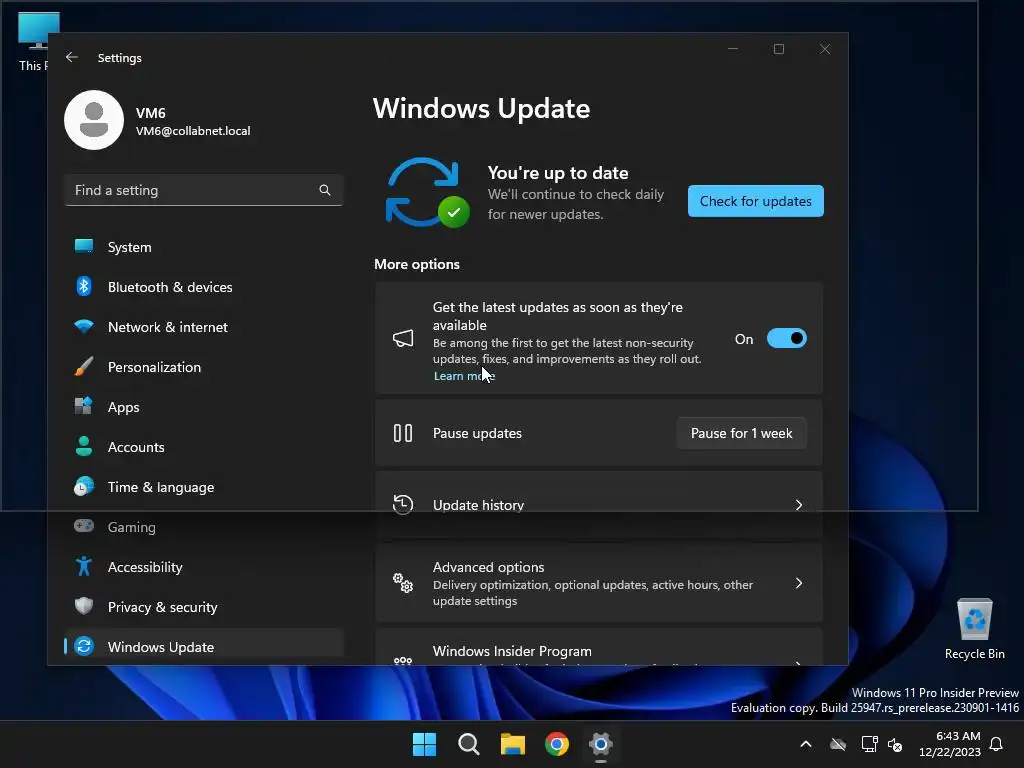Viewport: 1024px width, 768px height.
Task: Launch Google Chrome from the taskbar
Action: (x=557, y=744)
